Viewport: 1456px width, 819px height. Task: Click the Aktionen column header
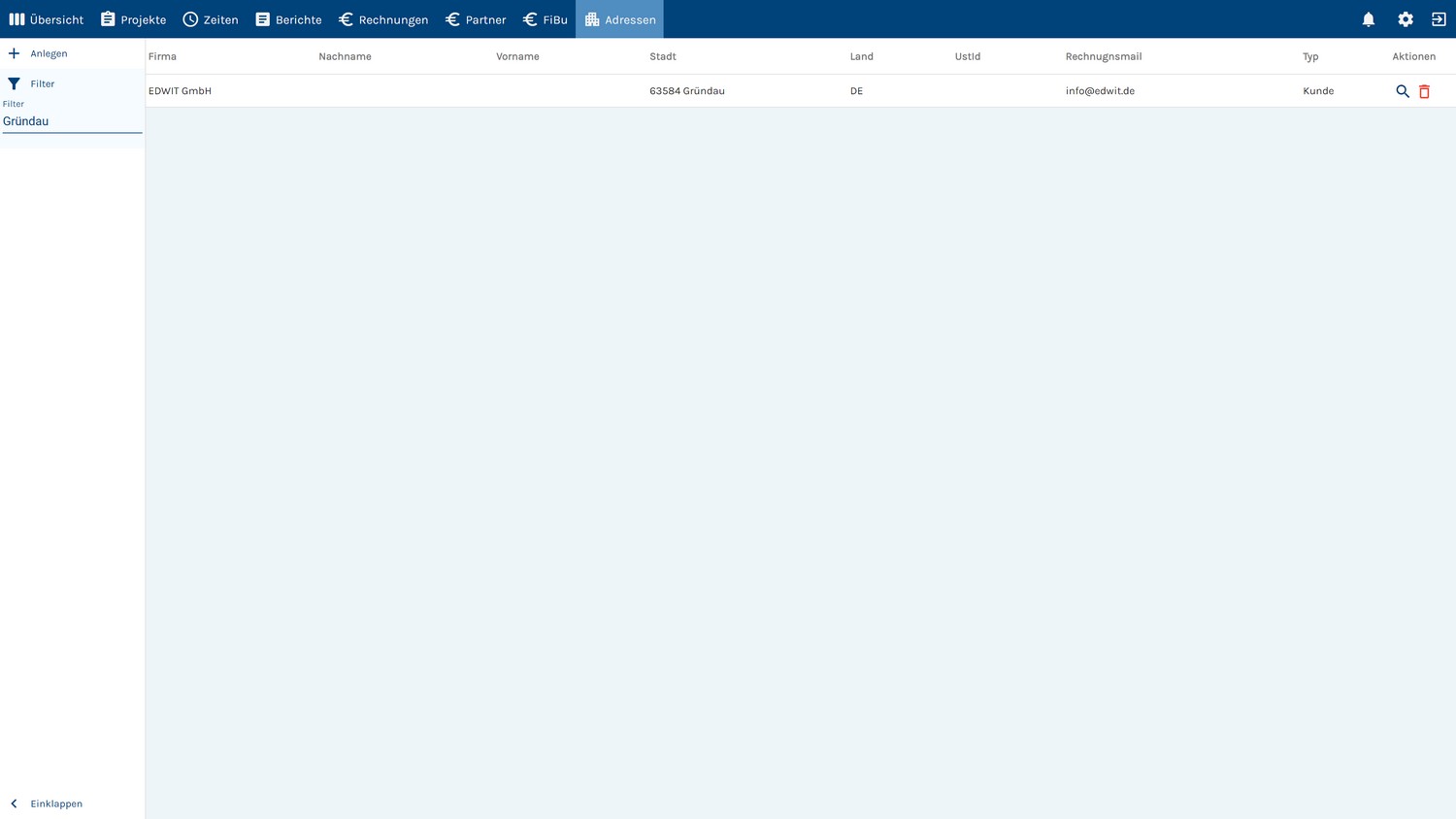pos(1414,56)
